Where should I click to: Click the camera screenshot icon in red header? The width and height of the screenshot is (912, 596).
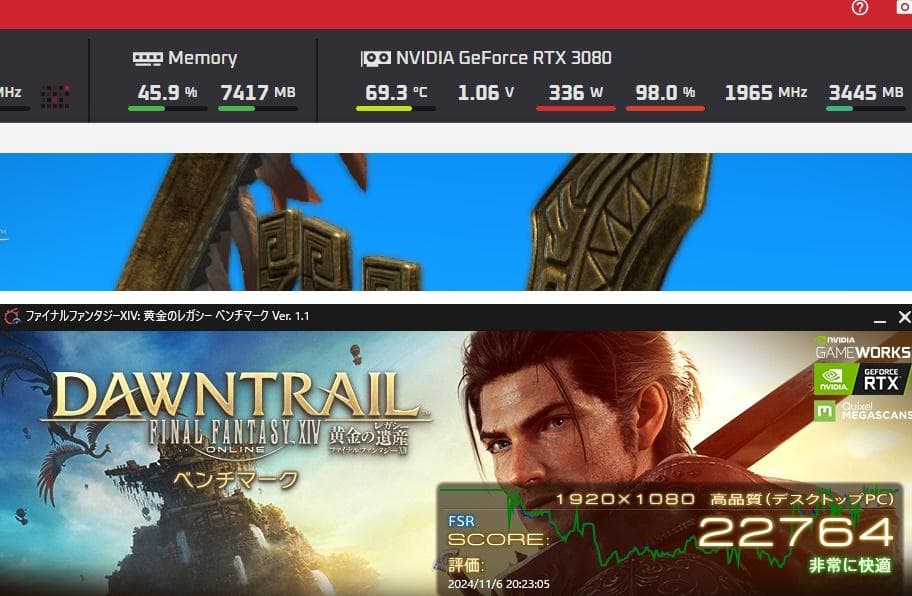pyautogui.click(x=905, y=7)
